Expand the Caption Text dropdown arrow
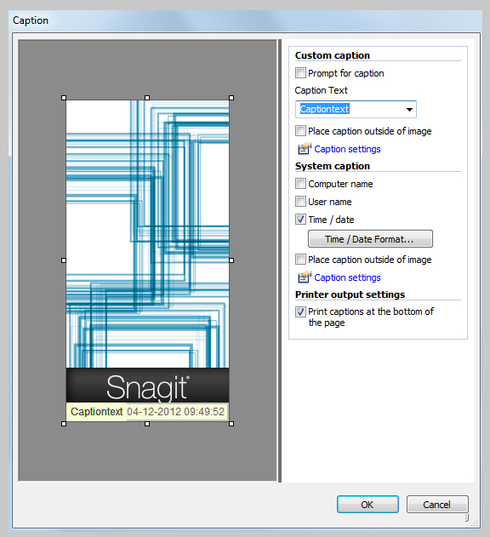Image resolution: width=490 pixels, height=537 pixels. pyautogui.click(x=409, y=110)
